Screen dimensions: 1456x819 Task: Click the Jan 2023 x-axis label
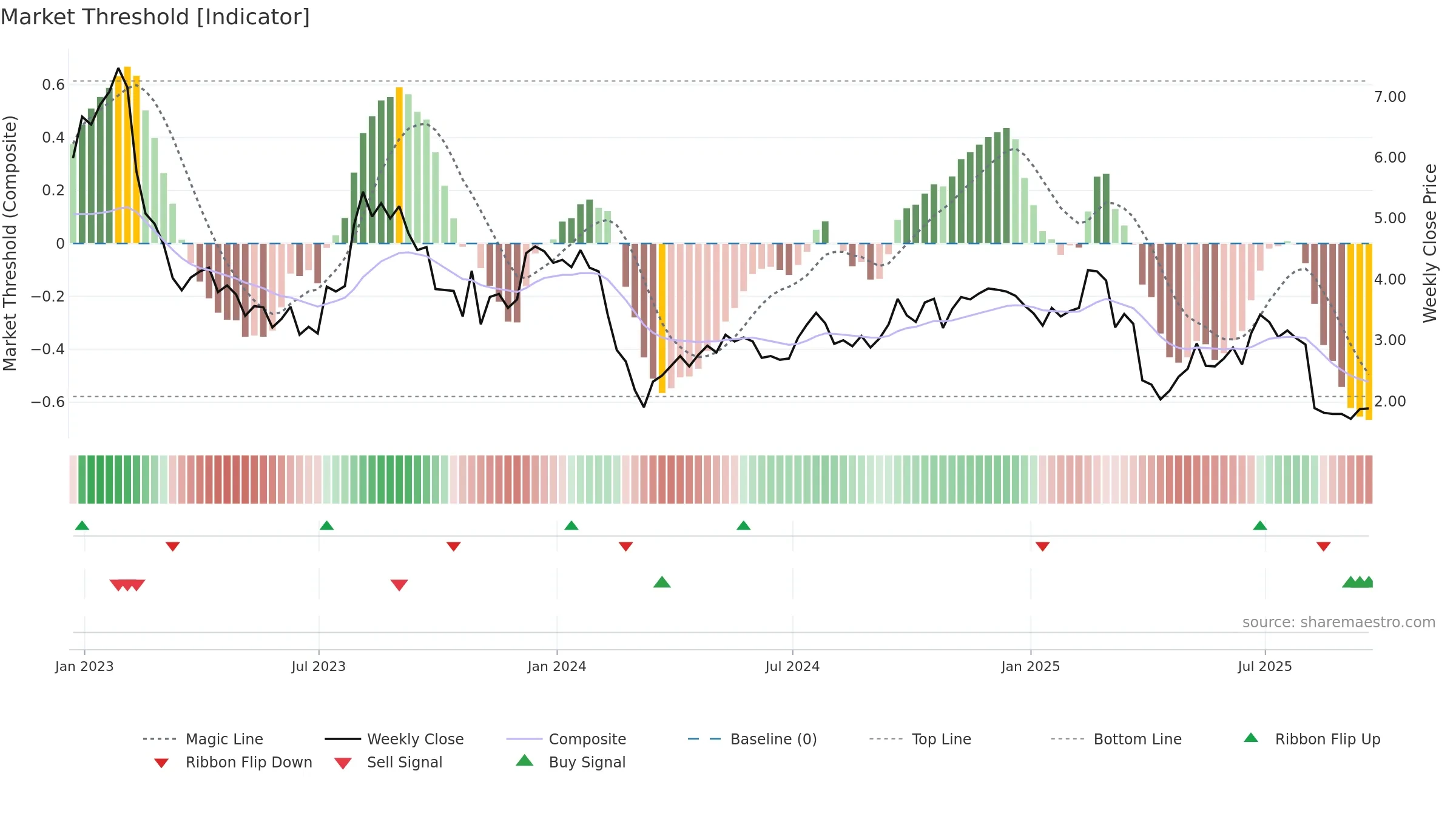84,666
